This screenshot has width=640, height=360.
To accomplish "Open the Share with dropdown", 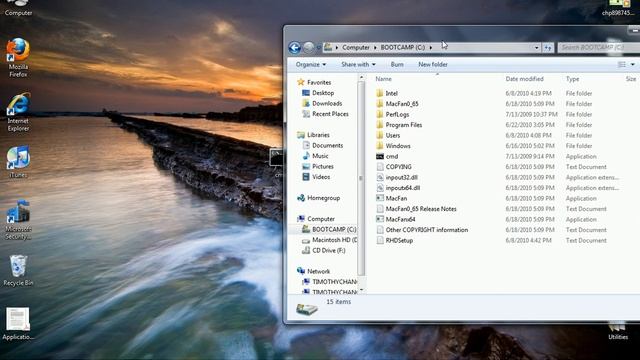I will [x=358, y=64].
